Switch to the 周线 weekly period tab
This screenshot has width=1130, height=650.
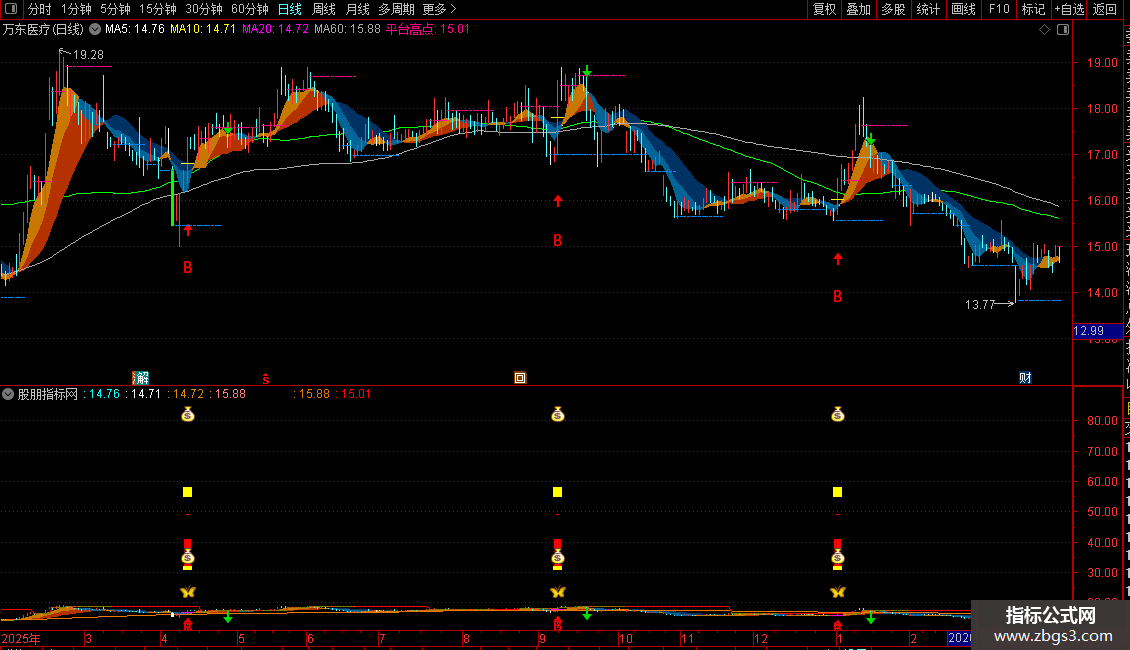pos(324,9)
